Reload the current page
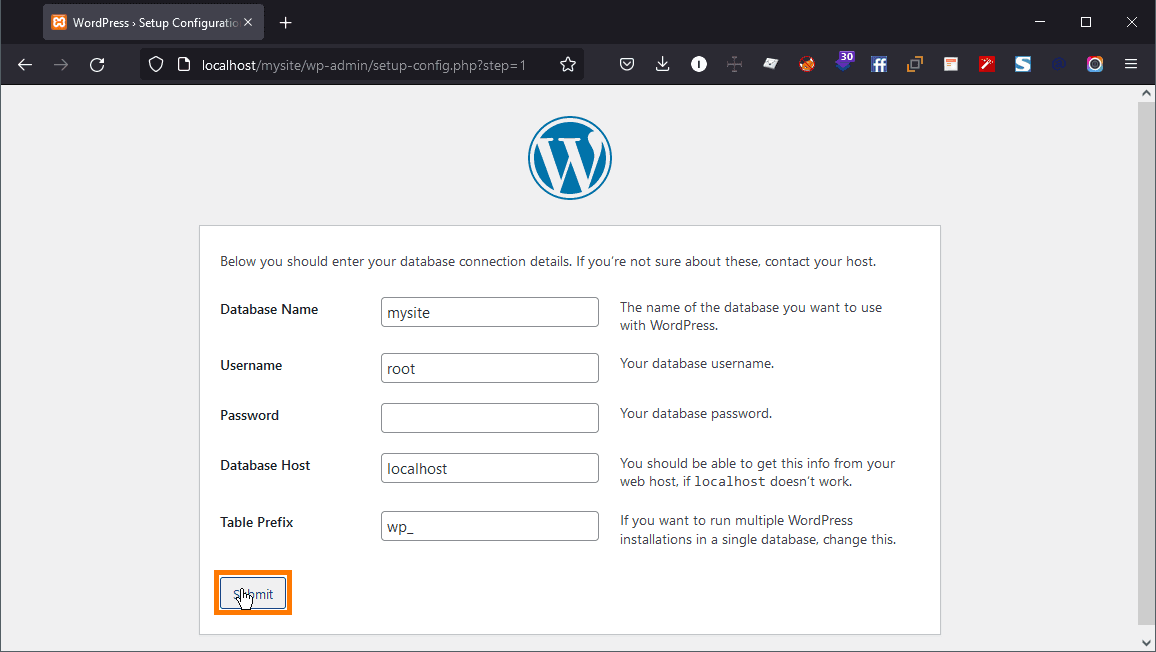The width and height of the screenshot is (1156, 652). [97, 65]
